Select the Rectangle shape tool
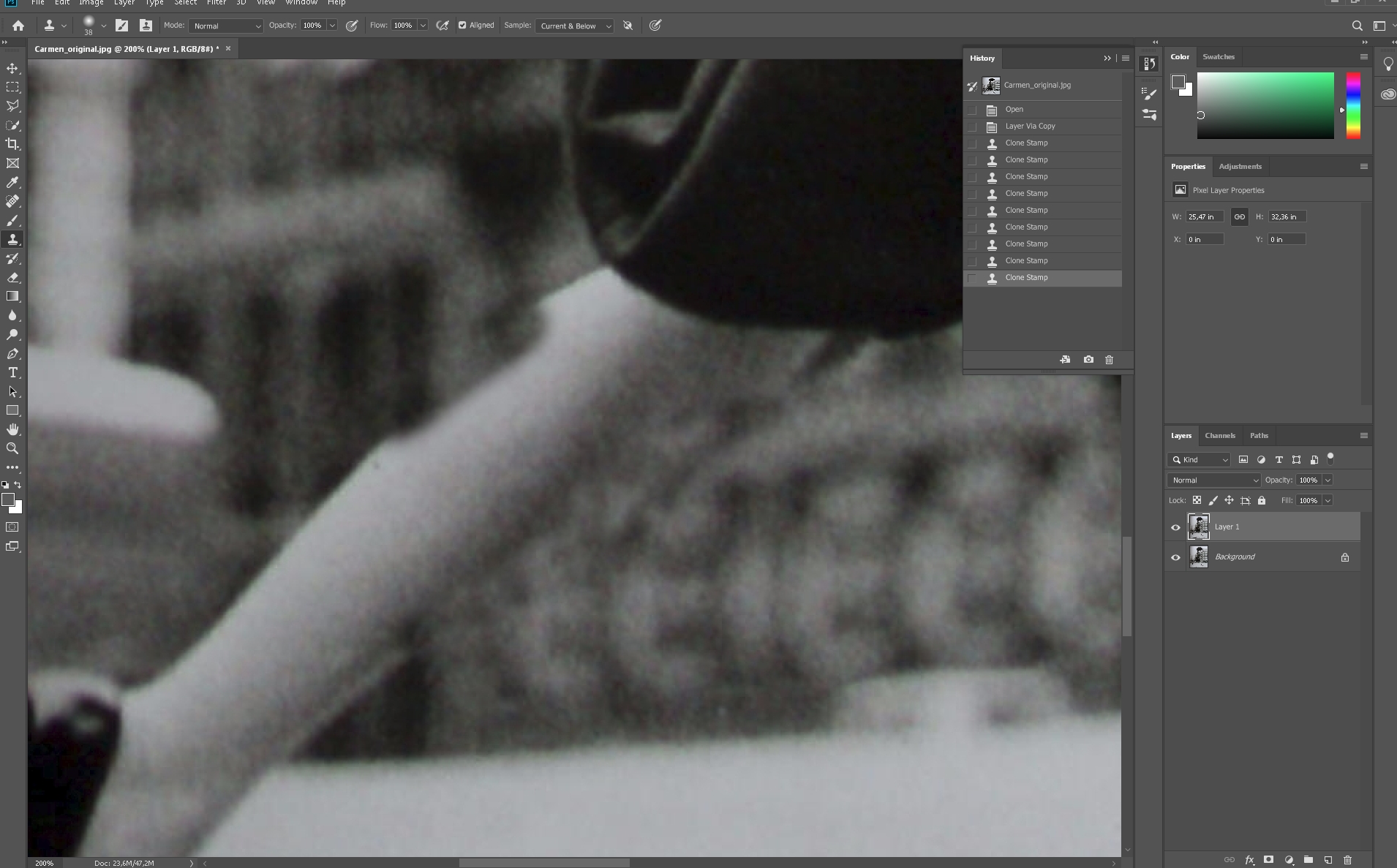The width and height of the screenshot is (1397, 868). (12, 410)
